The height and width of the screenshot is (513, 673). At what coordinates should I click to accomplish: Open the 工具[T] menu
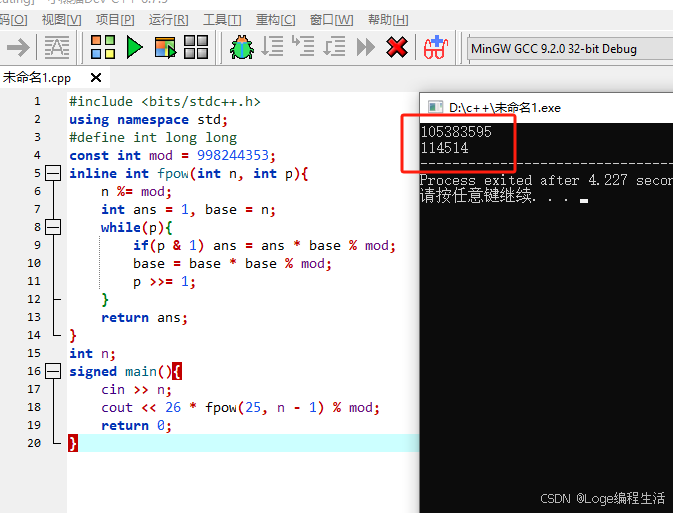click(x=222, y=20)
